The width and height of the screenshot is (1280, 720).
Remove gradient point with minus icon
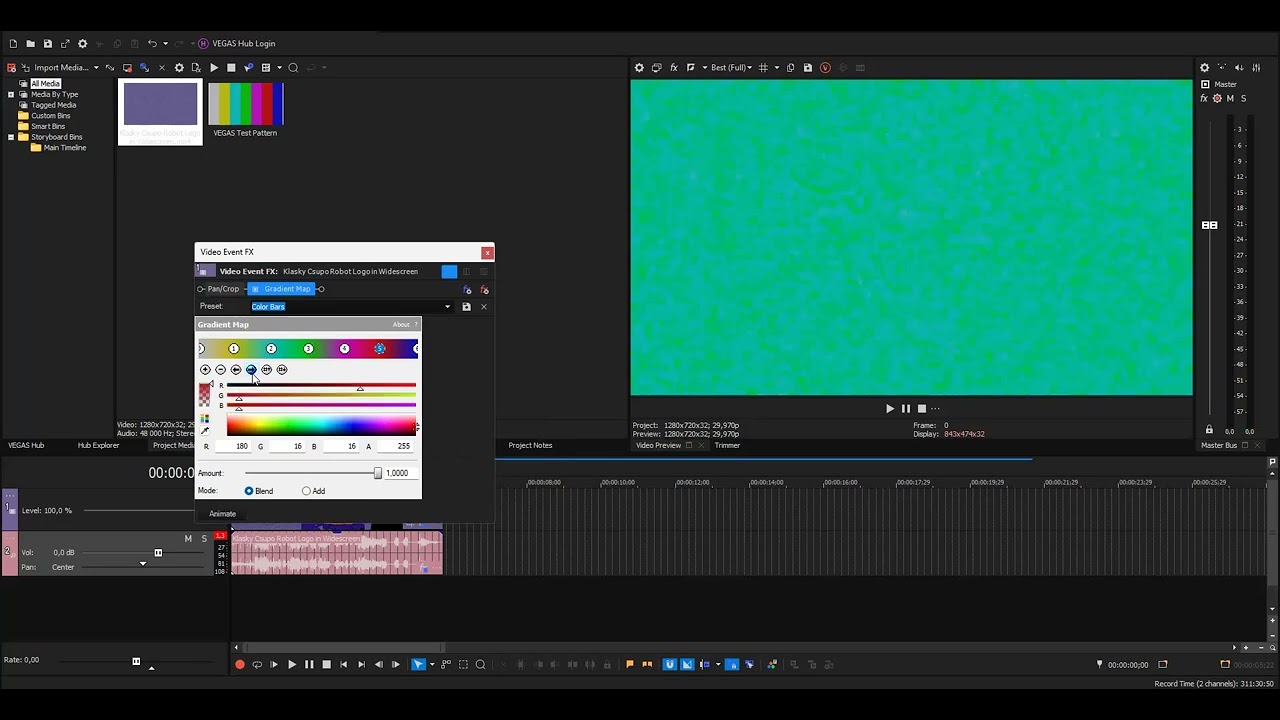point(221,370)
